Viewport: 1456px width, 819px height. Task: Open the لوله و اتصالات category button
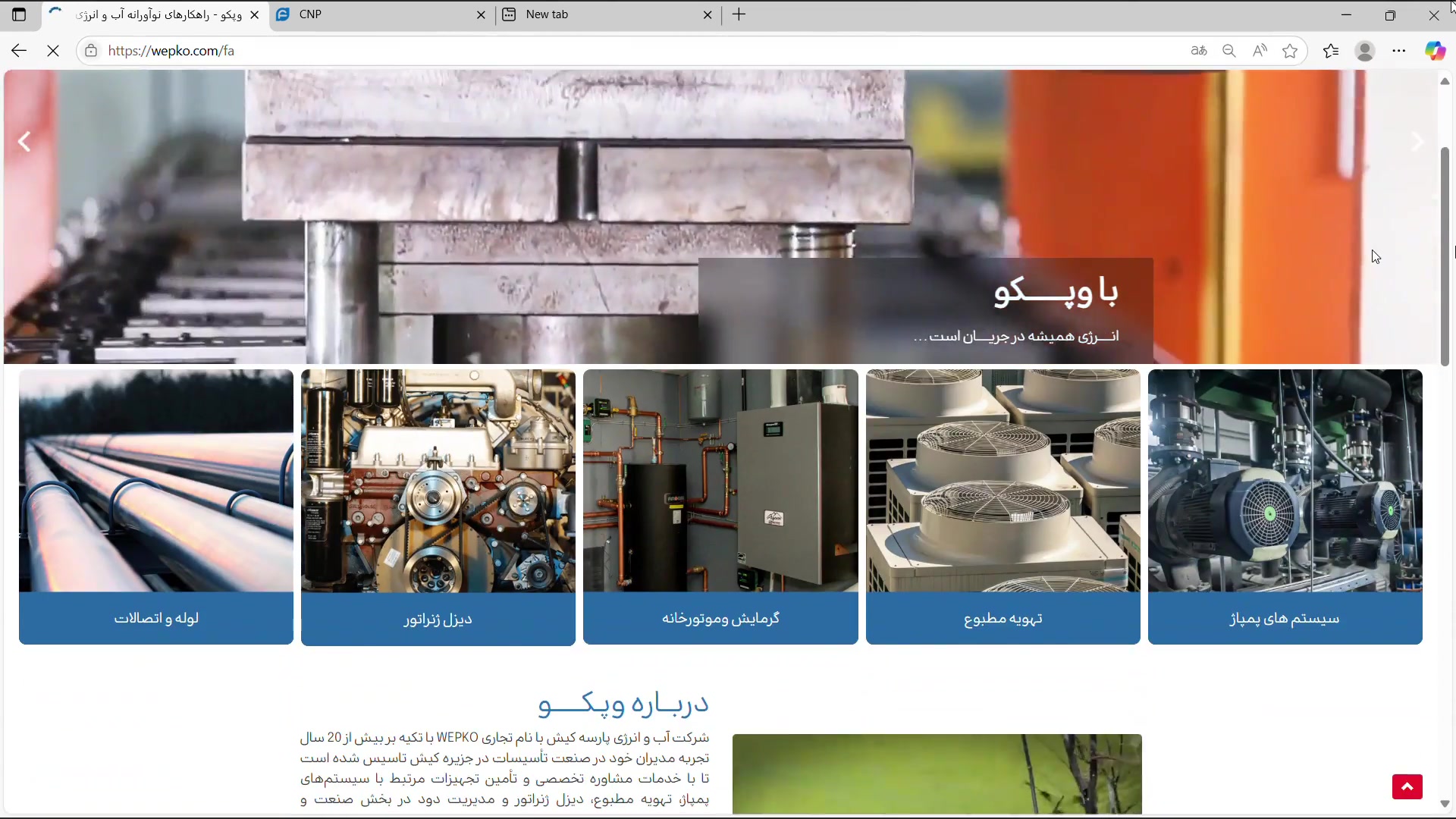pos(156,618)
